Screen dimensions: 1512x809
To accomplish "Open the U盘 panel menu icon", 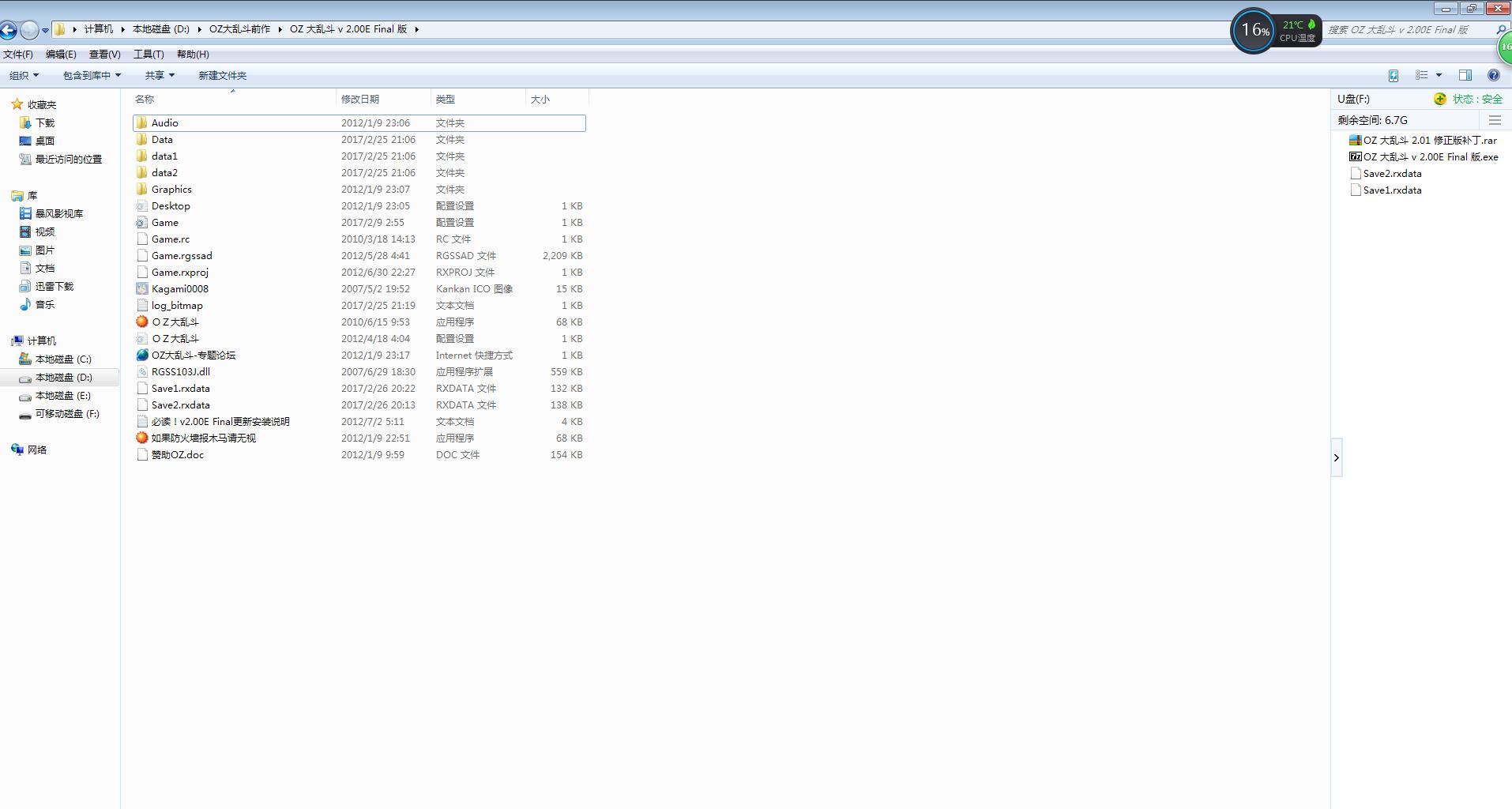I will tap(1495, 120).
